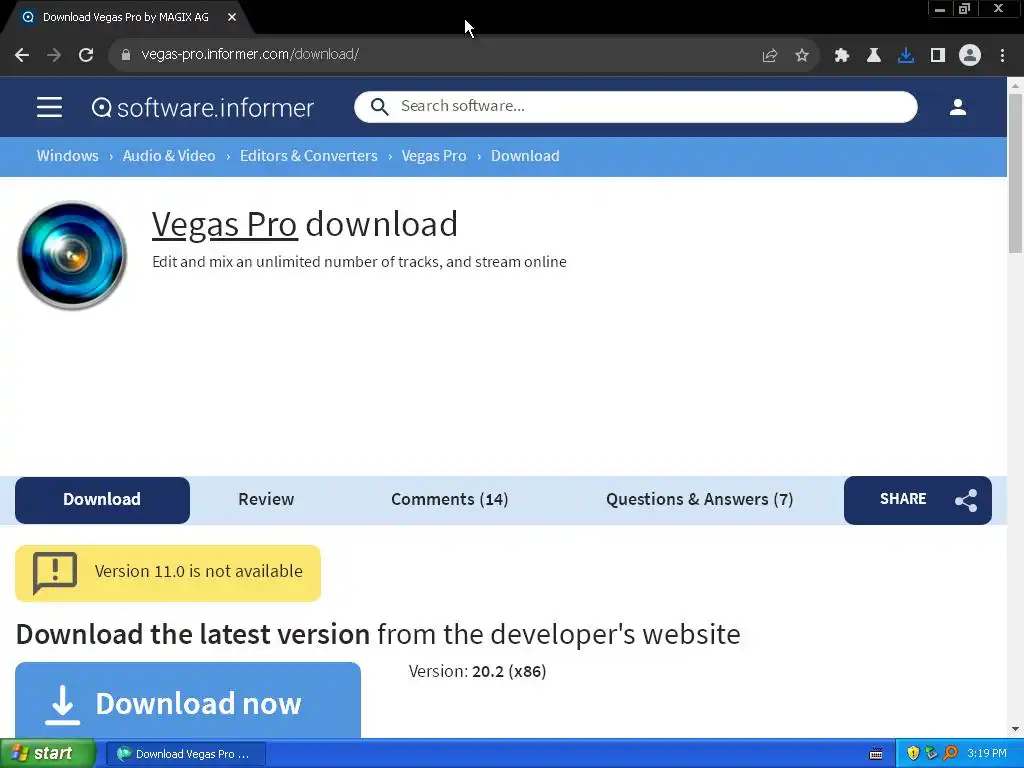The image size is (1024, 768).
Task: Open Chrome three-dot menu
Action: [x=1002, y=56]
